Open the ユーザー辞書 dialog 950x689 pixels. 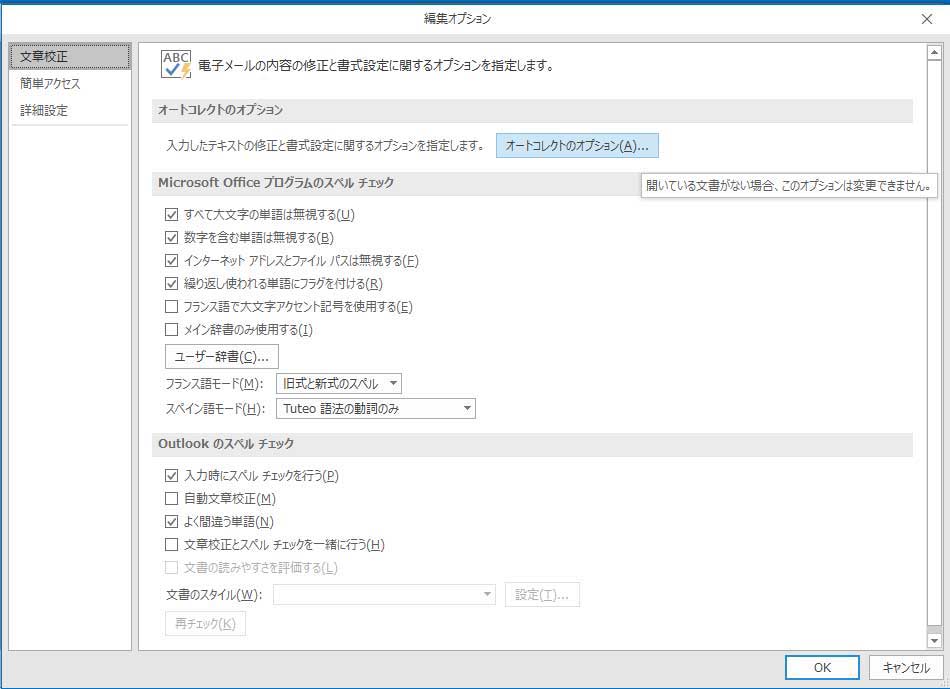221,357
